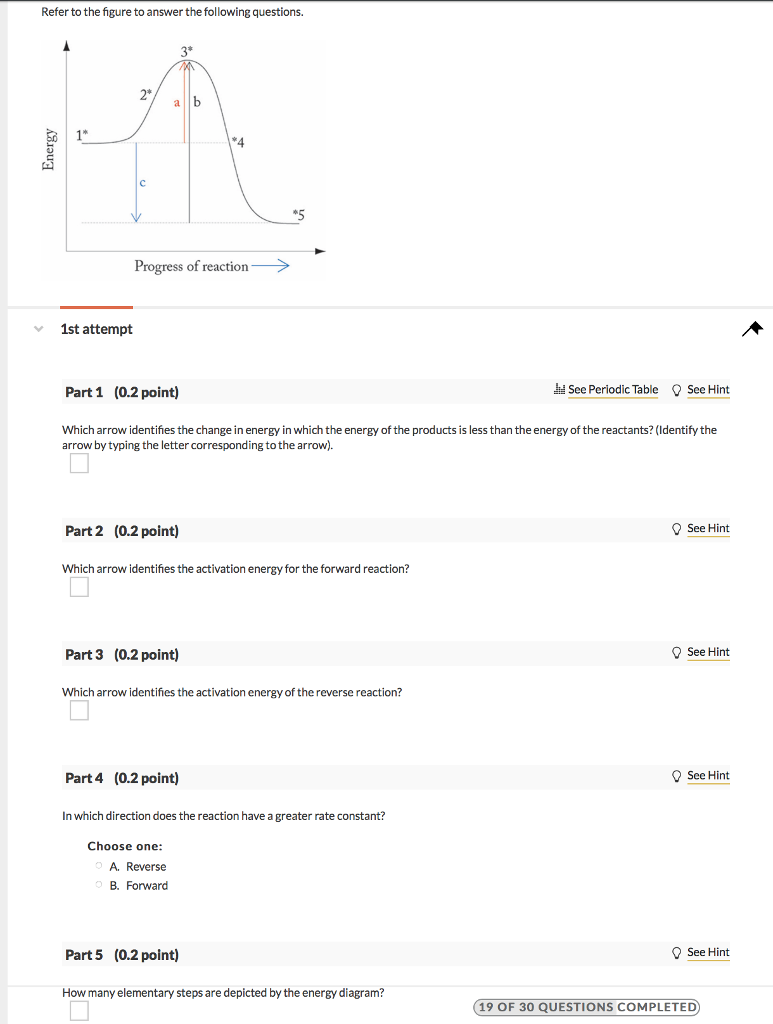Click the bookmark flag icon near 1st attempt
This screenshot has width=773, height=1024.
point(753,328)
